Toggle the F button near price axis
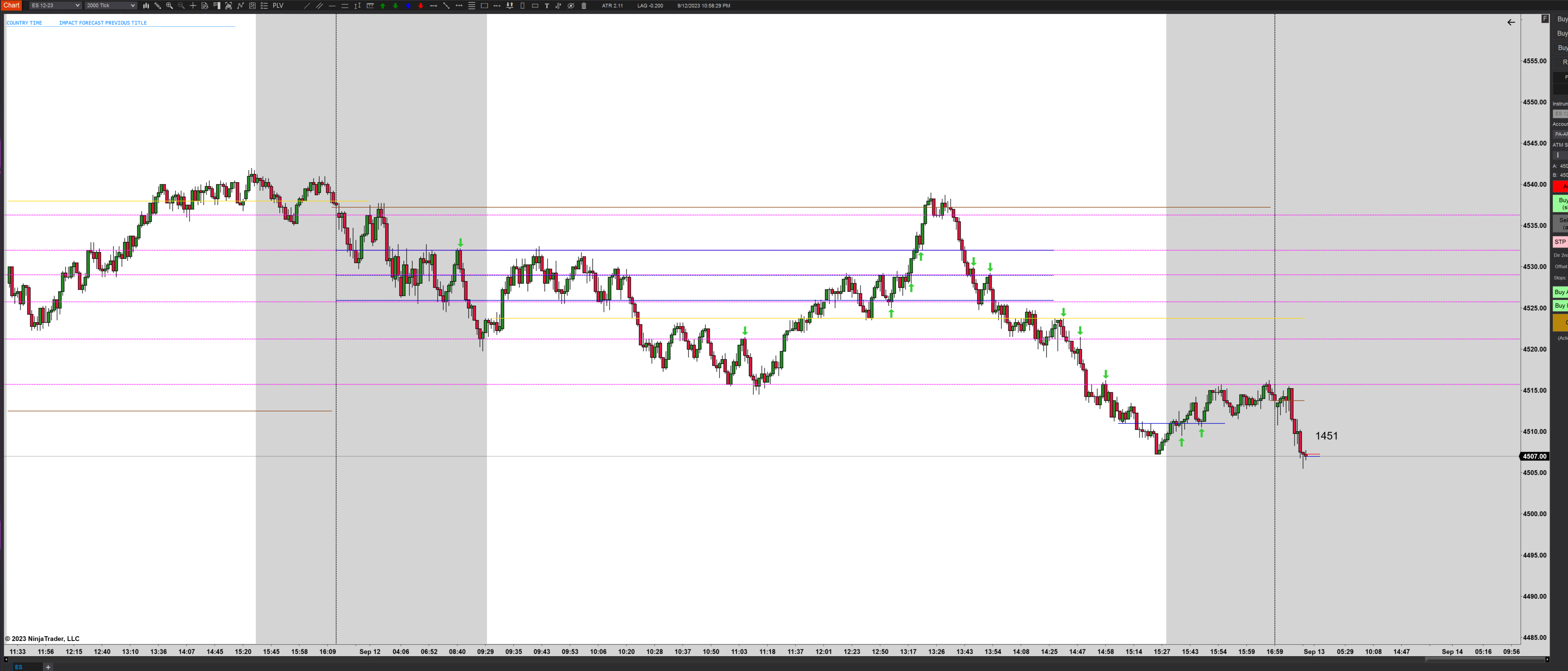Viewport: 1568px width, 671px height. coord(1545,19)
